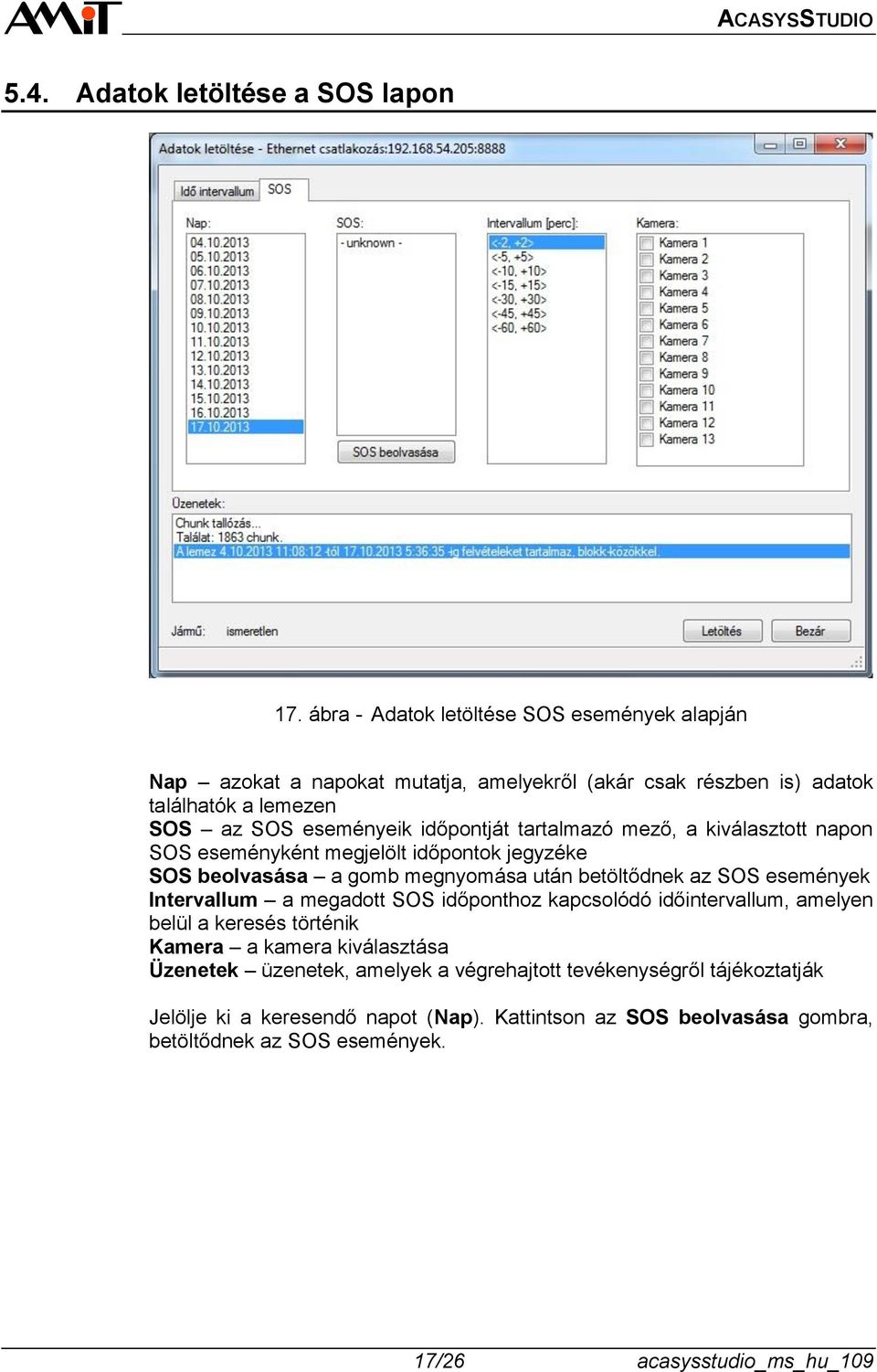Select day 14.10.2013 in Nap list
Viewport: 877px width, 1372px height.
point(246,384)
